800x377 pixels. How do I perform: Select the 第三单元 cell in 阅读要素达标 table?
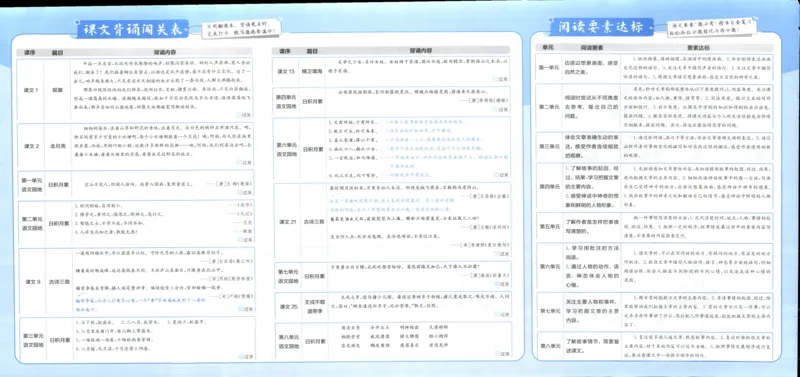pyautogui.click(x=548, y=145)
